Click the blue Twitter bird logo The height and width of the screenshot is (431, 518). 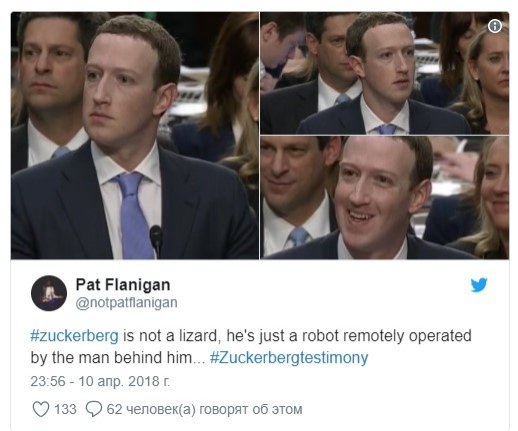click(x=479, y=285)
